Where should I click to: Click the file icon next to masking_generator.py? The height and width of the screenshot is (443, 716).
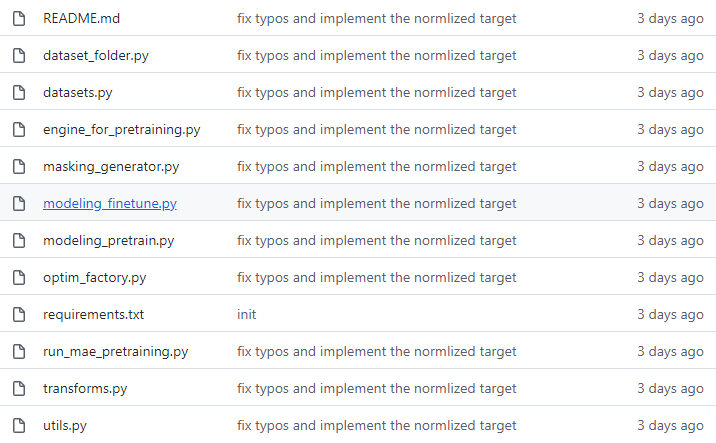(x=18, y=166)
